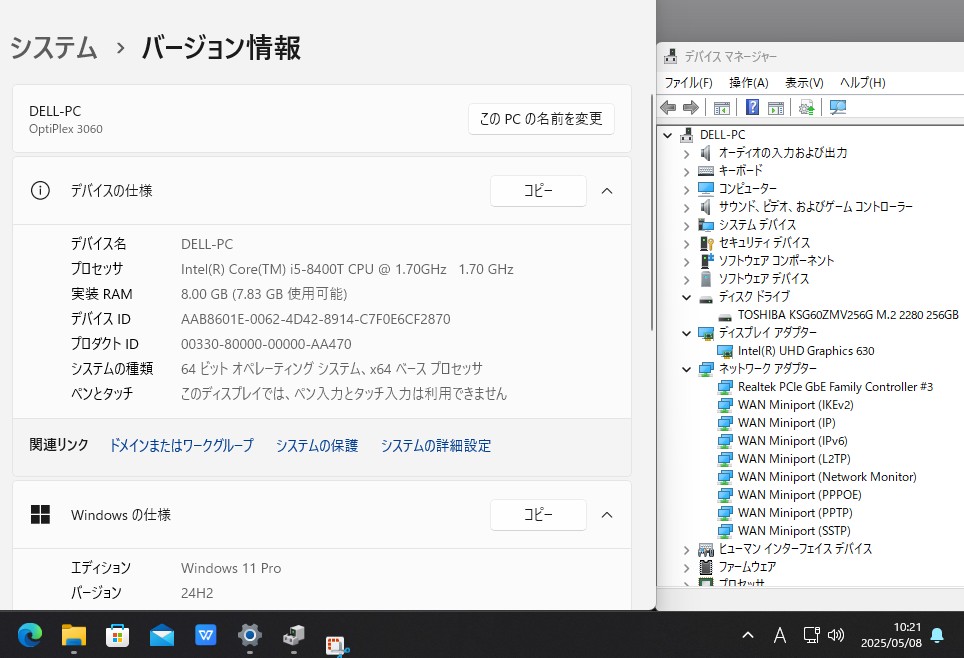Collapse the DELL-PC root node
Viewport: 964px width, 658px height.
coord(668,135)
